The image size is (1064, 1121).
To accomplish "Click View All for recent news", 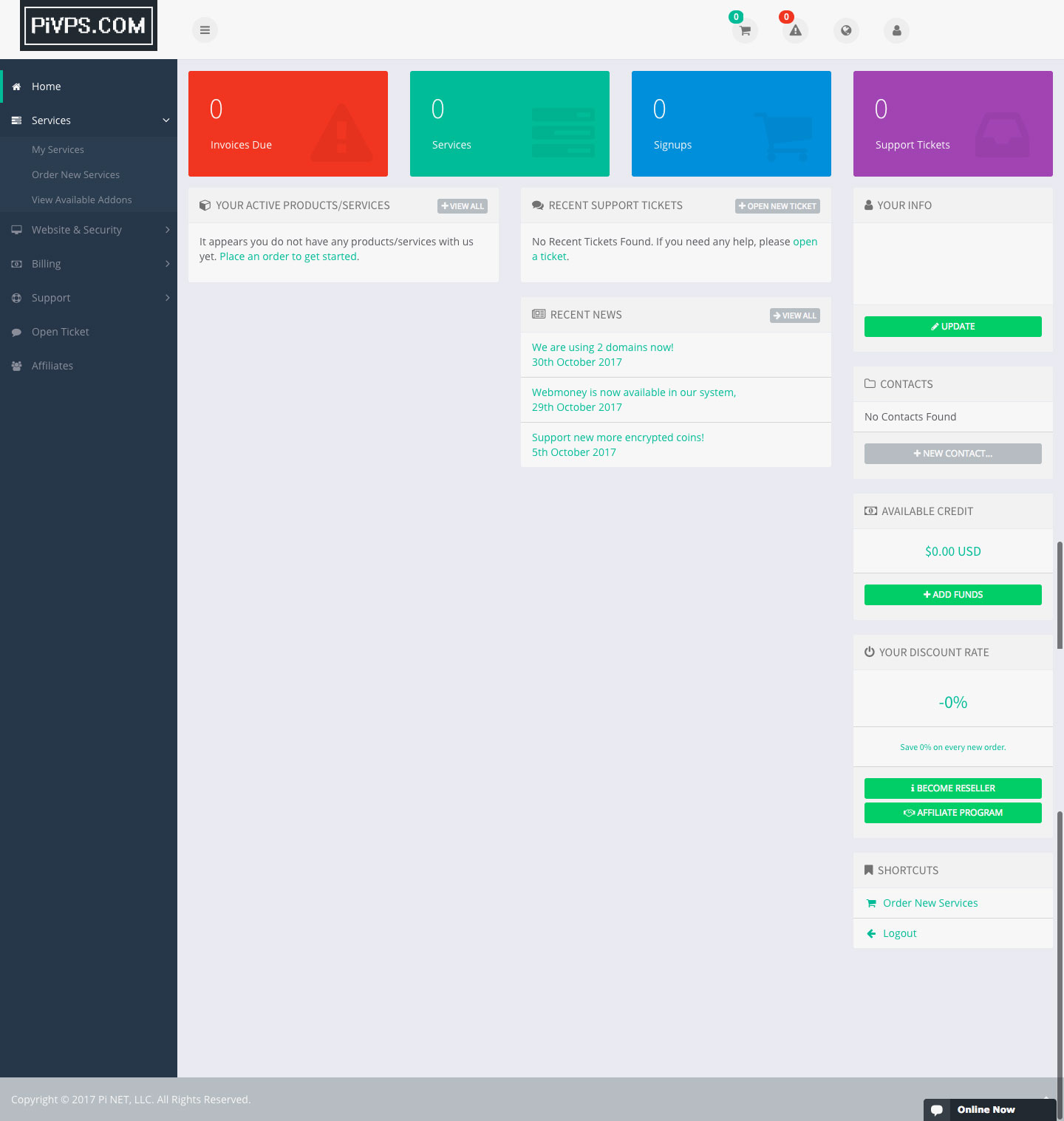I will point(795,316).
